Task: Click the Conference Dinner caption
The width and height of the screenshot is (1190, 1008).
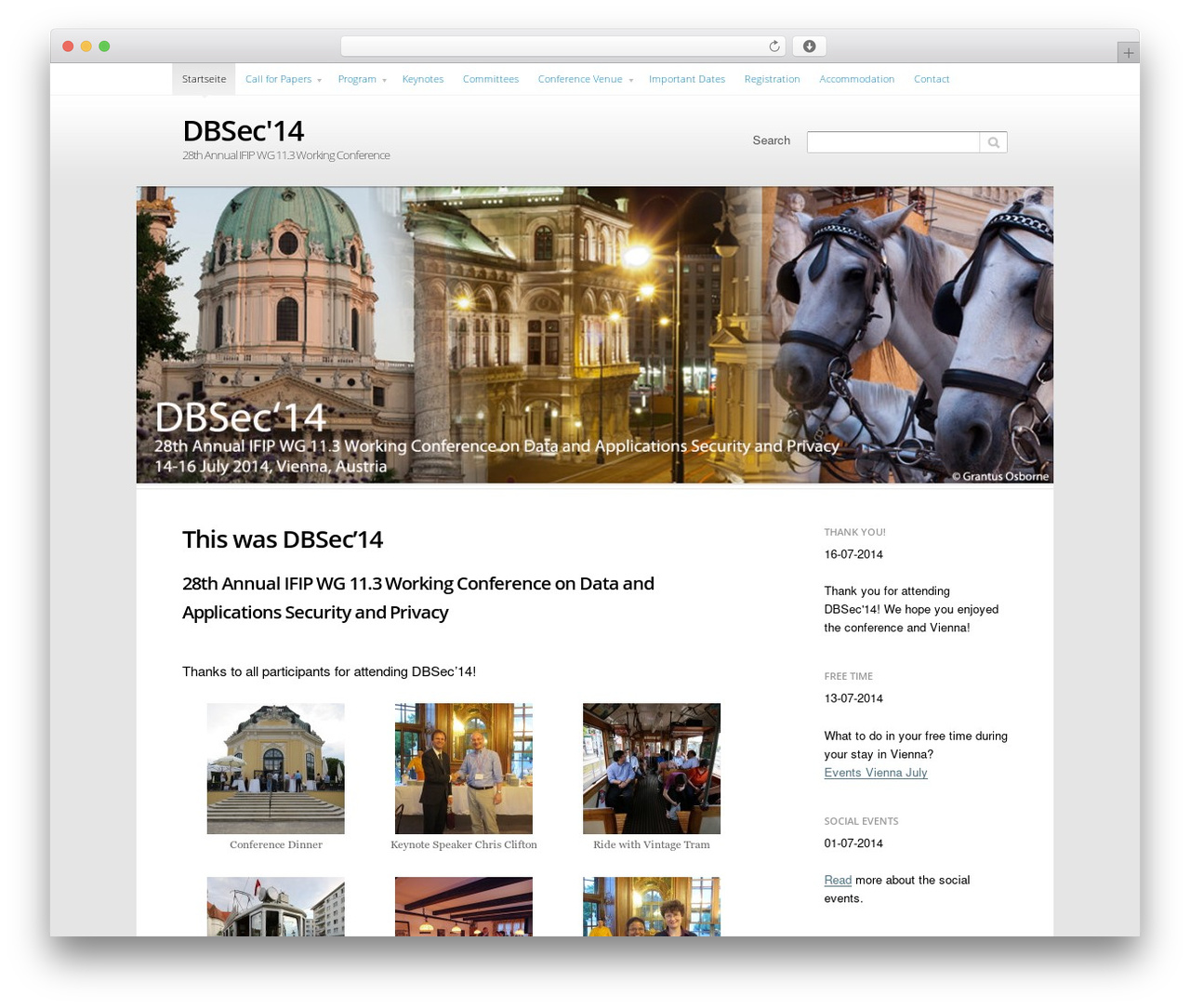Action: click(276, 844)
